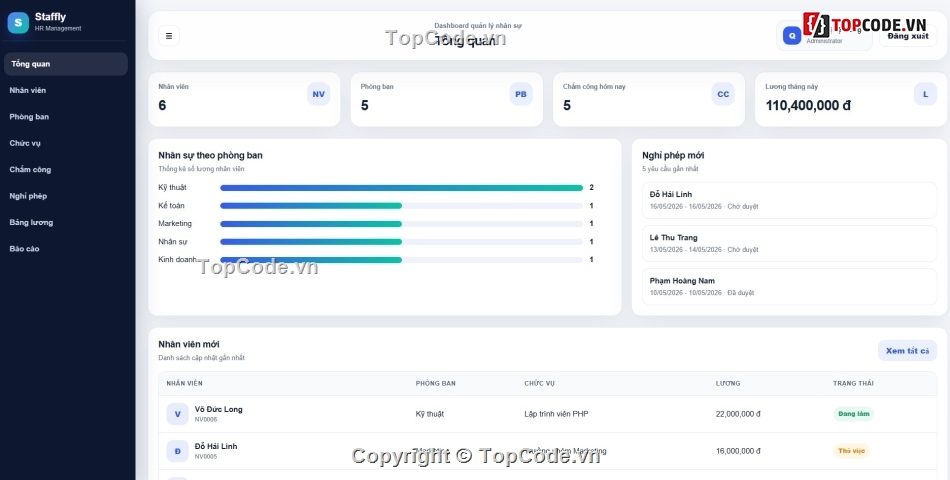
Task: Click the Kỹ thuật cell in Võ Đức Long row
Action: tap(430, 414)
